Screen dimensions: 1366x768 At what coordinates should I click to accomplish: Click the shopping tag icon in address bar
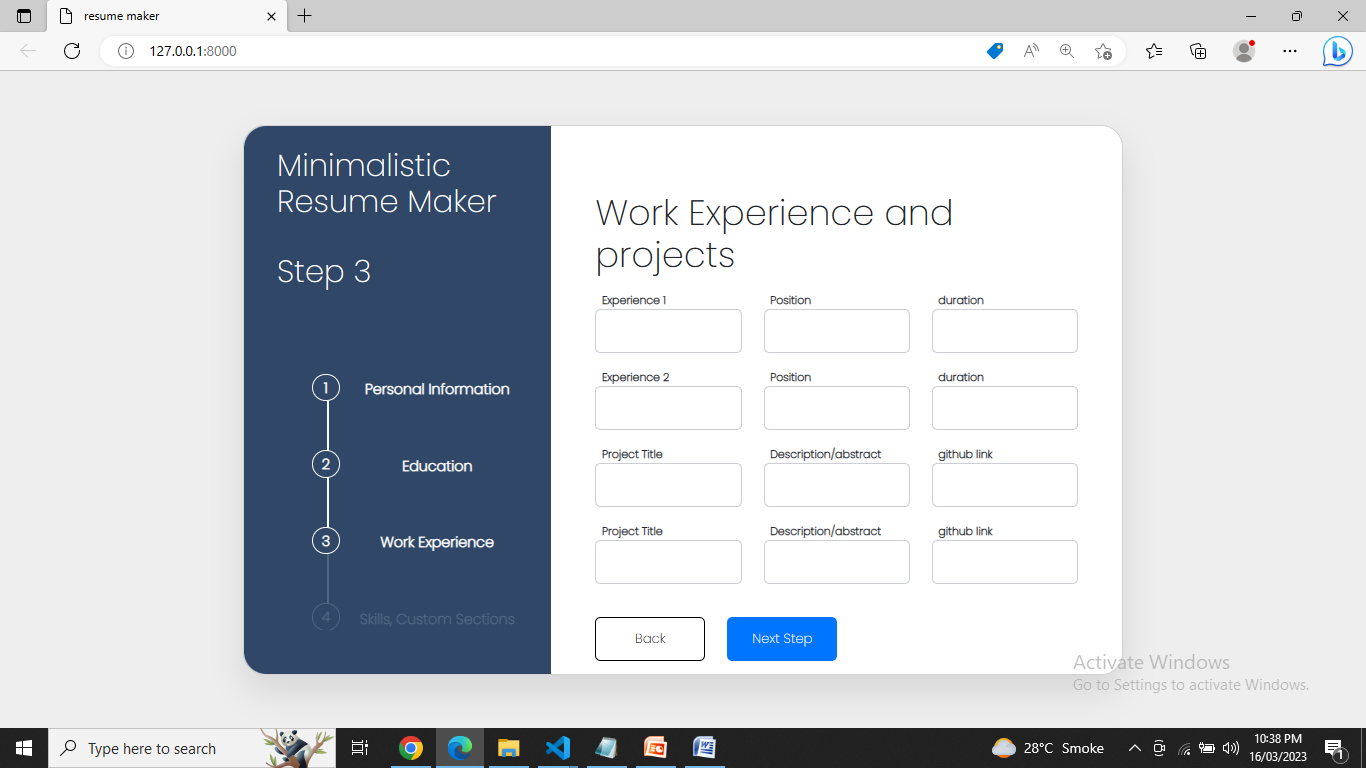click(x=994, y=50)
